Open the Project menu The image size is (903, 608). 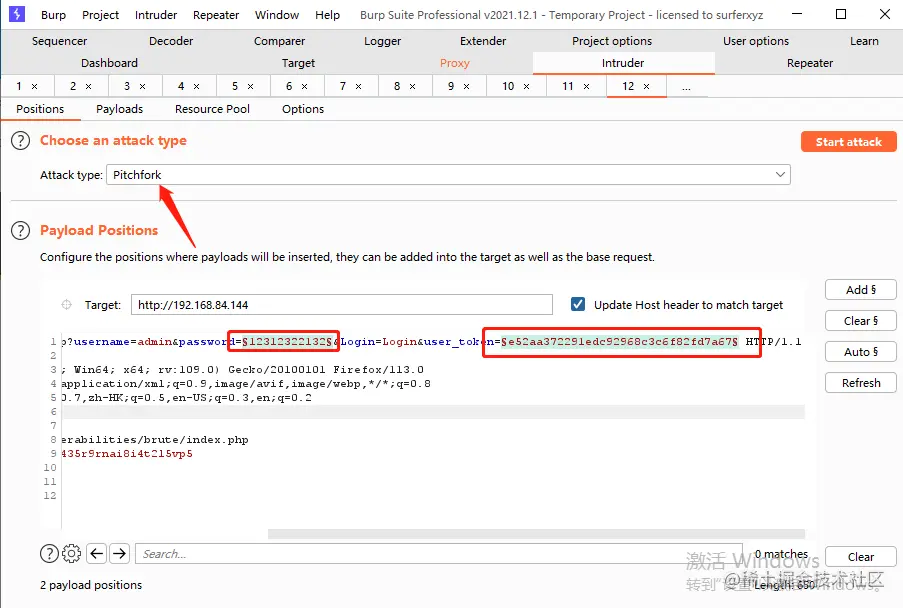(100, 15)
